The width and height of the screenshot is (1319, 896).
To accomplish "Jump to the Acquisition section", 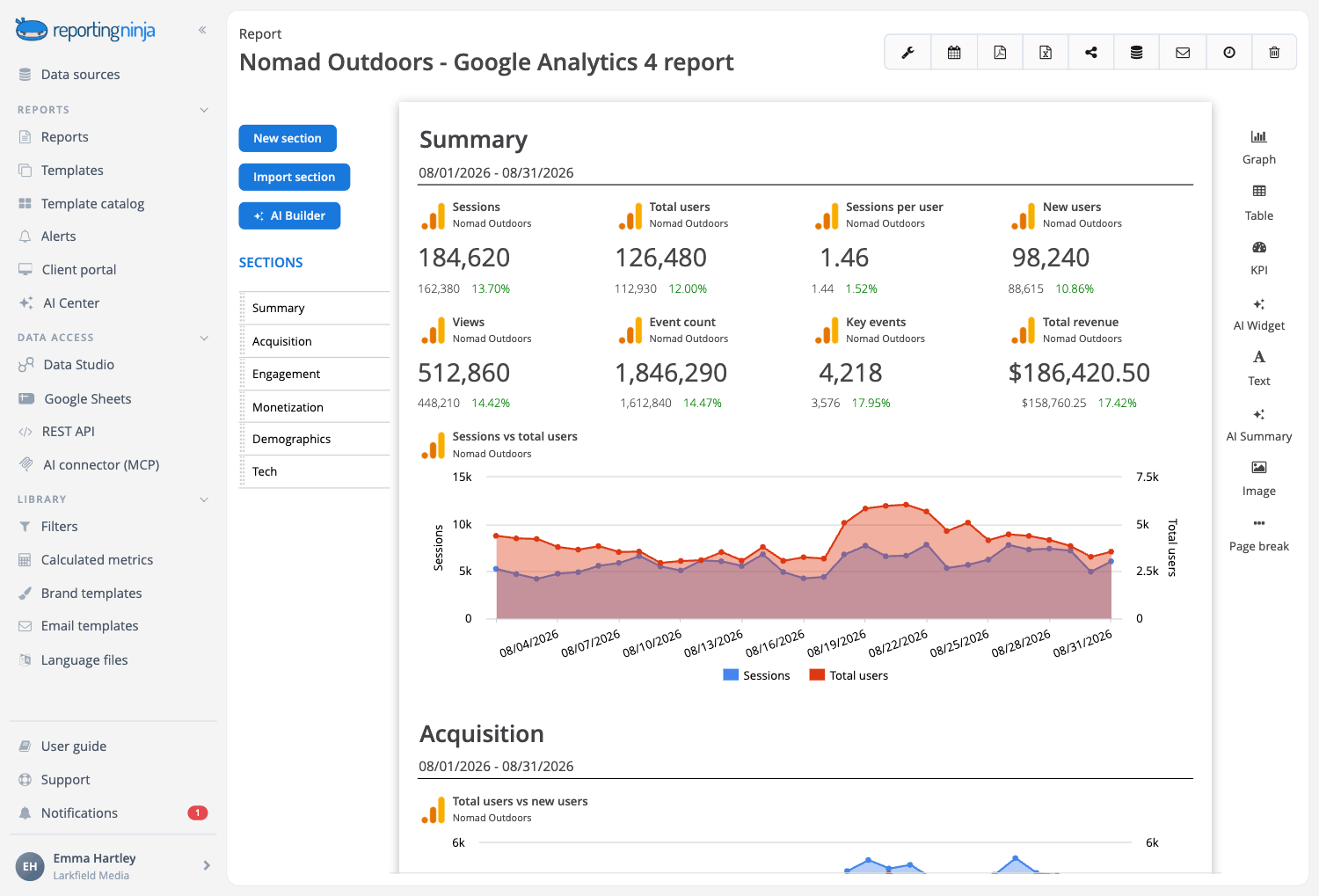I will coord(316,341).
